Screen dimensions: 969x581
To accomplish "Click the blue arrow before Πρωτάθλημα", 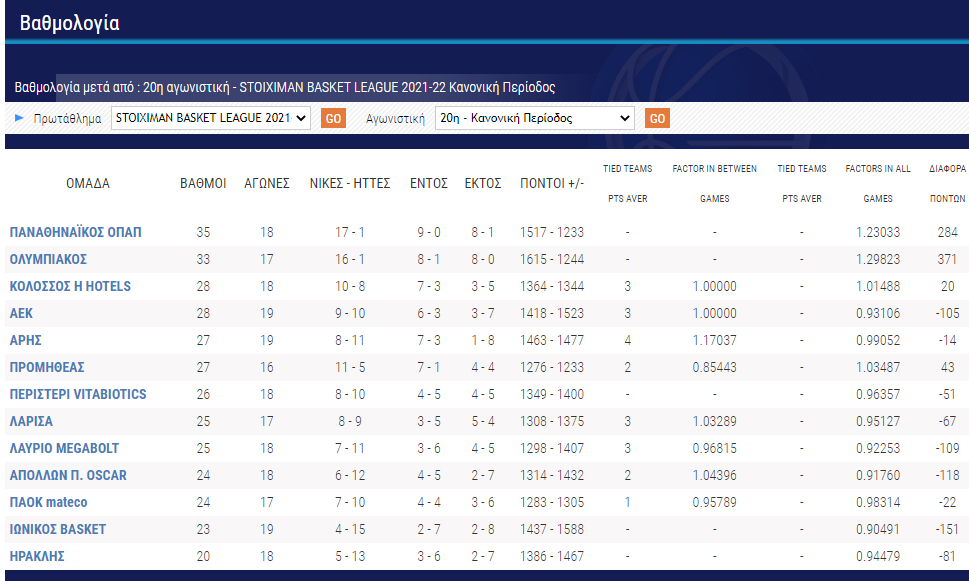I will coord(19,118).
